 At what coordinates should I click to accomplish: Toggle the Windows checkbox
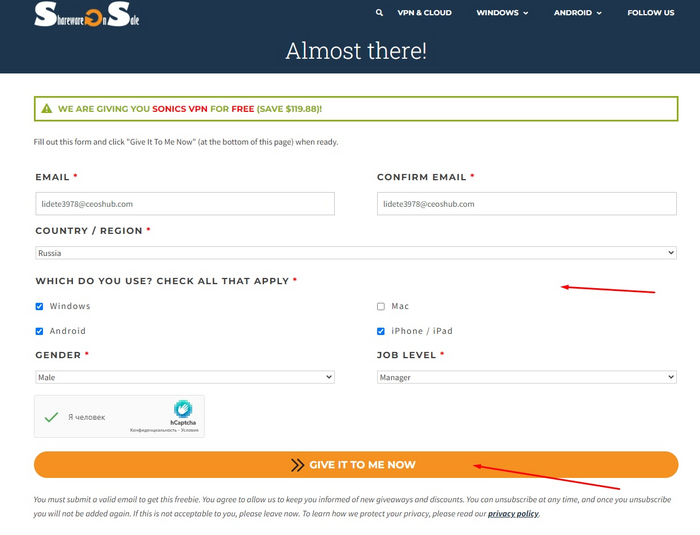click(39, 306)
